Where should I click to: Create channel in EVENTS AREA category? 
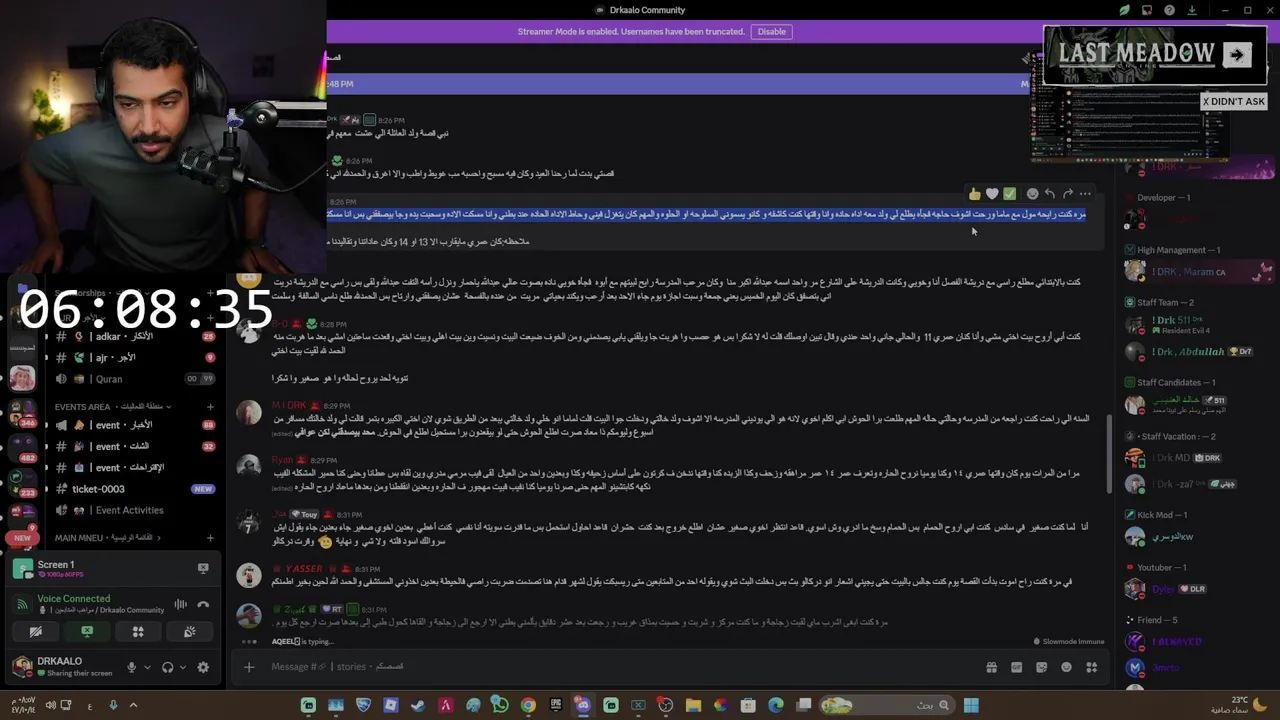point(210,407)
